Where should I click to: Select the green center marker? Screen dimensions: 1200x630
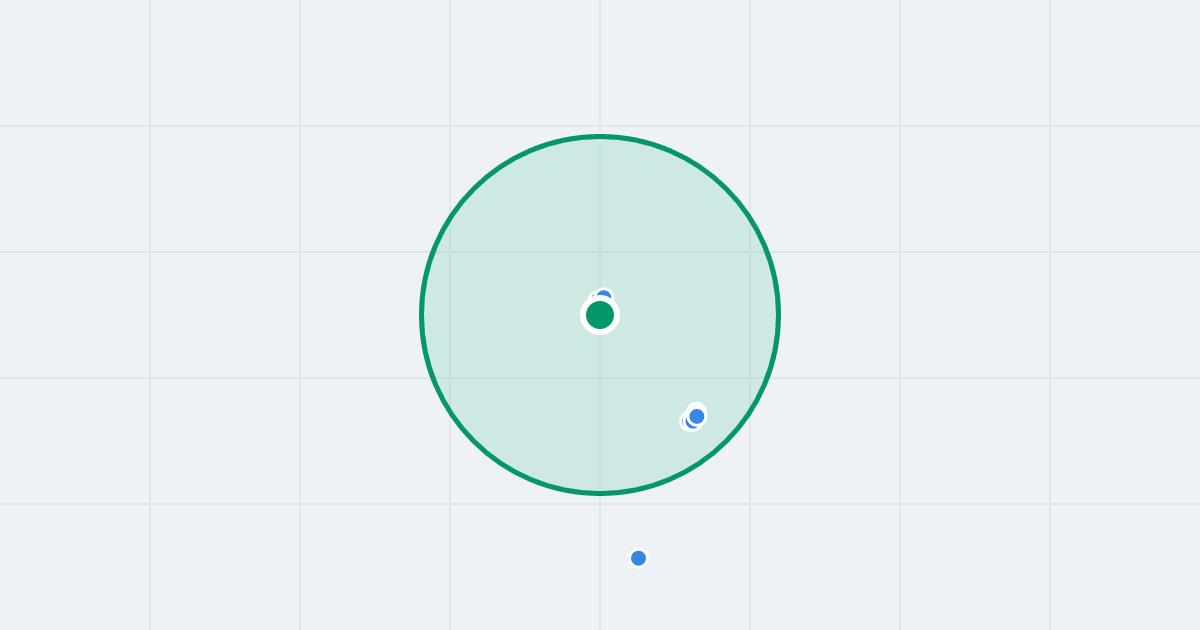click(600, 315)
